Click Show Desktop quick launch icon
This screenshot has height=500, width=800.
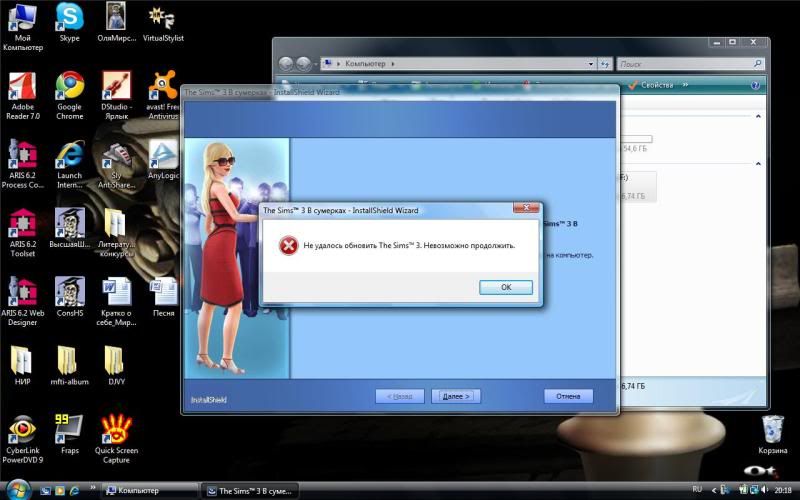[x=46, y=491]
